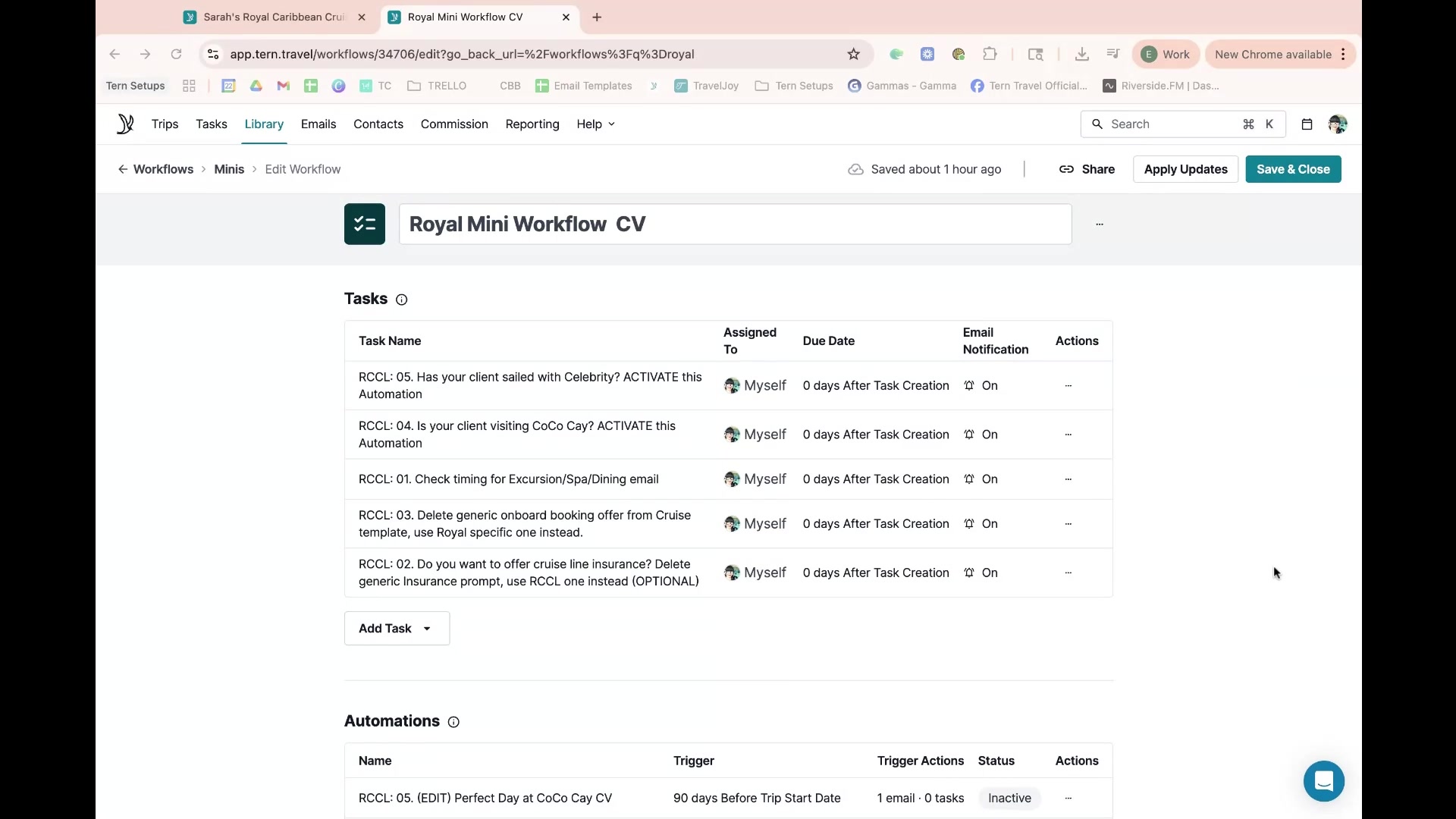Open the Gmail bookmark icon
The height and width of the screenshot is (819, 1456).
[284, 86]
